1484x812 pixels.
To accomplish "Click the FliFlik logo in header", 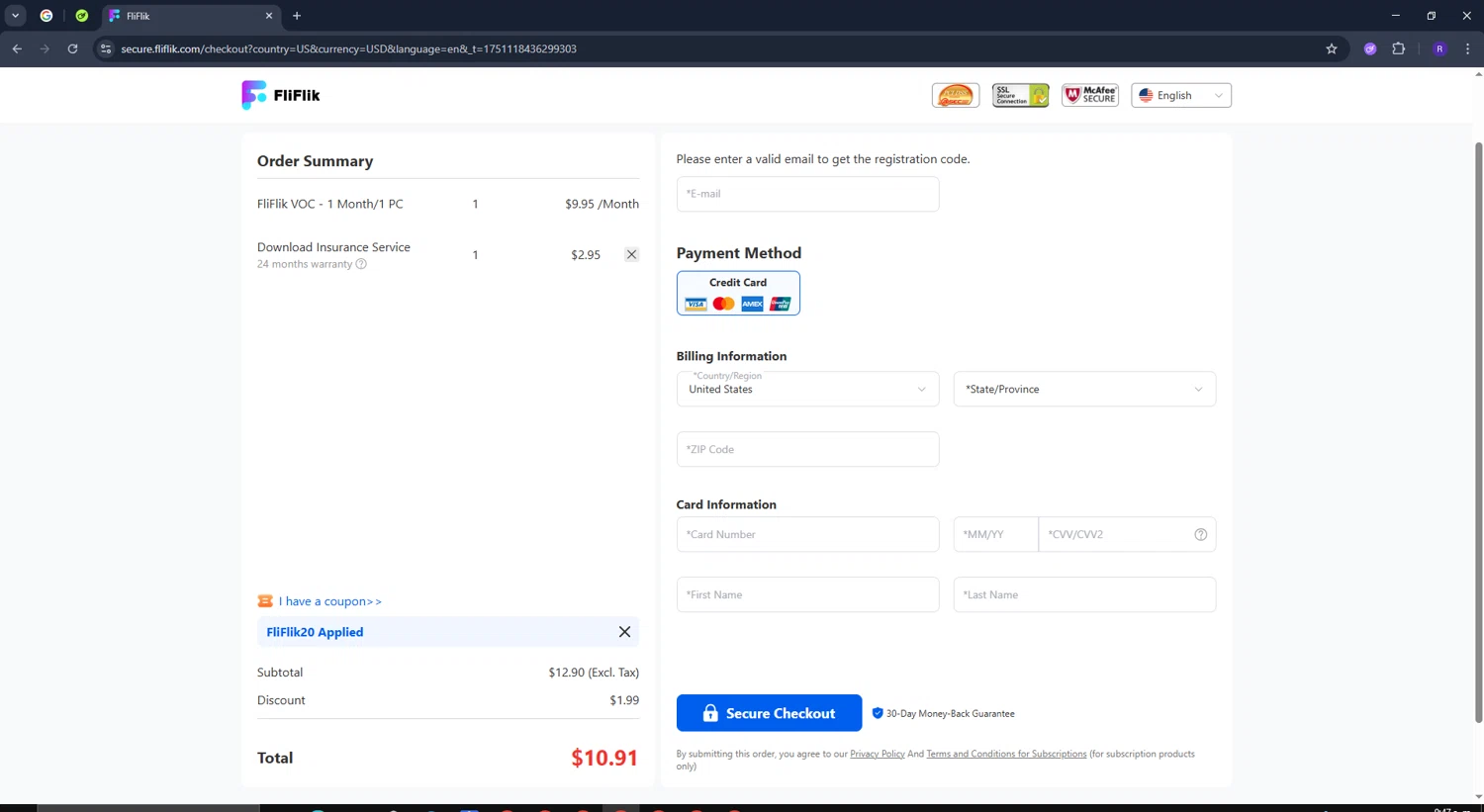I will (x=281, y=95).
